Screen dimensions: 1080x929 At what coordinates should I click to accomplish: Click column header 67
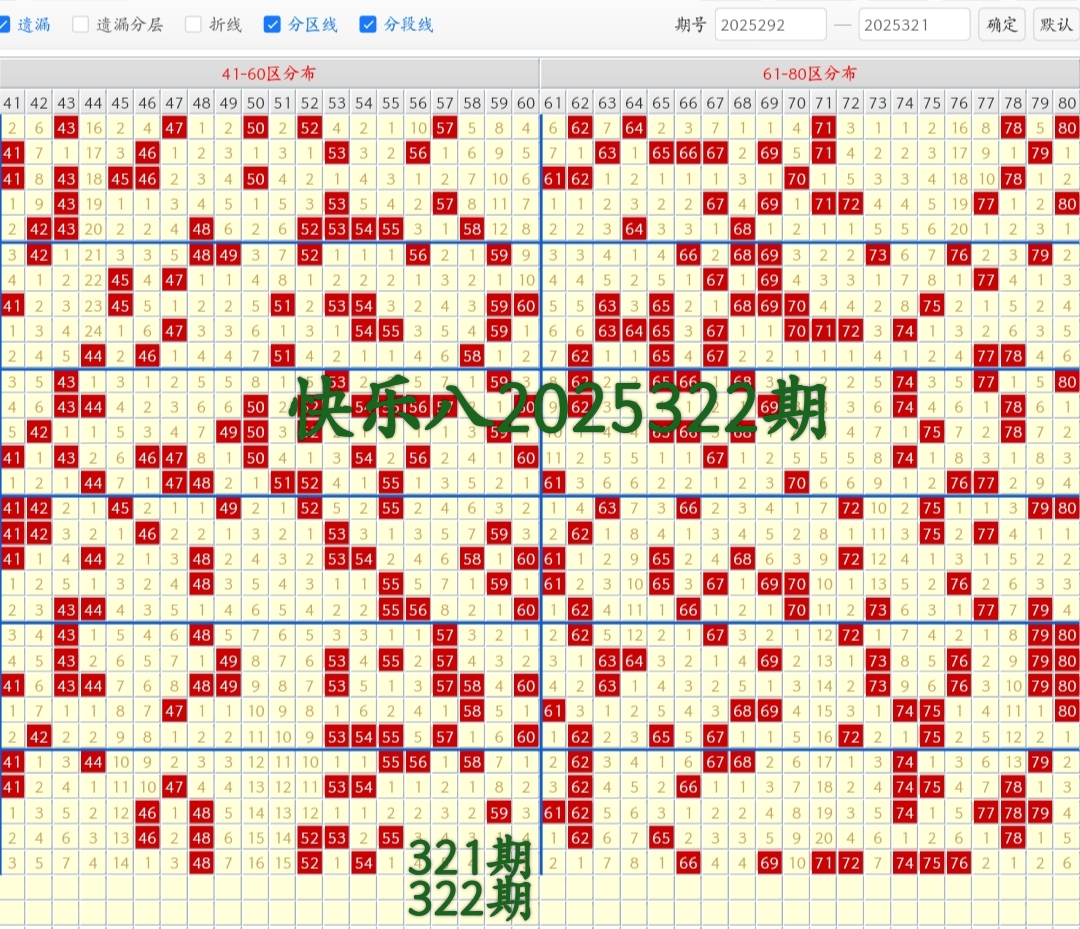click(716, 103)
